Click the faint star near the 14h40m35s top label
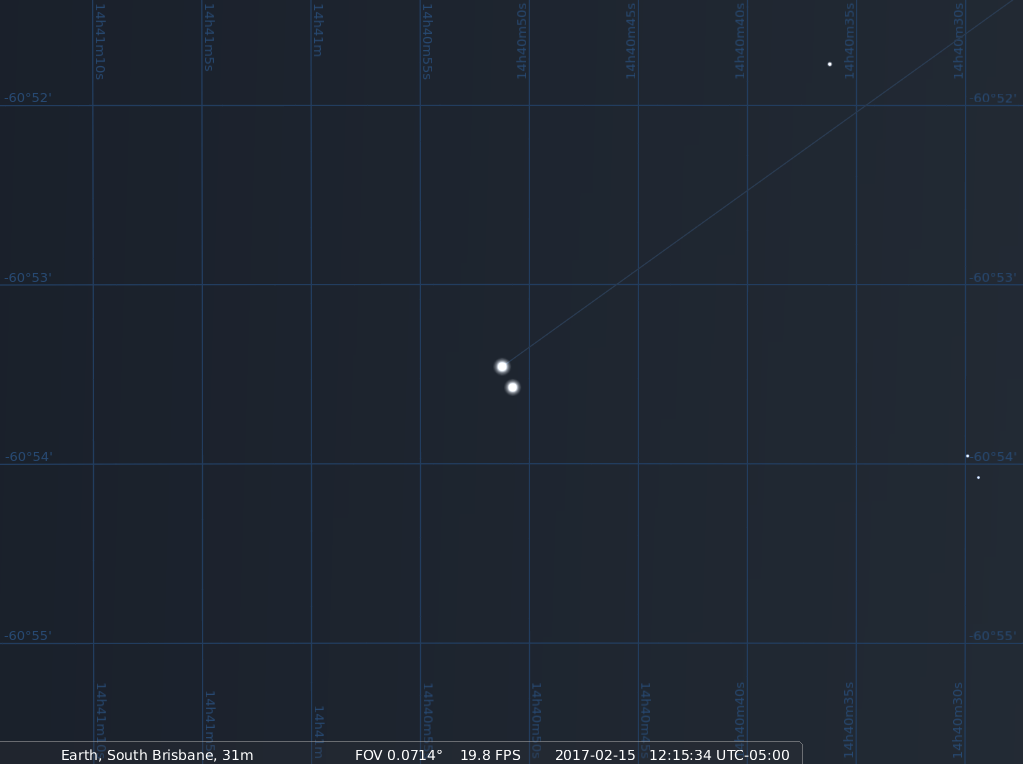This screenshot has width=1023, height=764. 830,64
